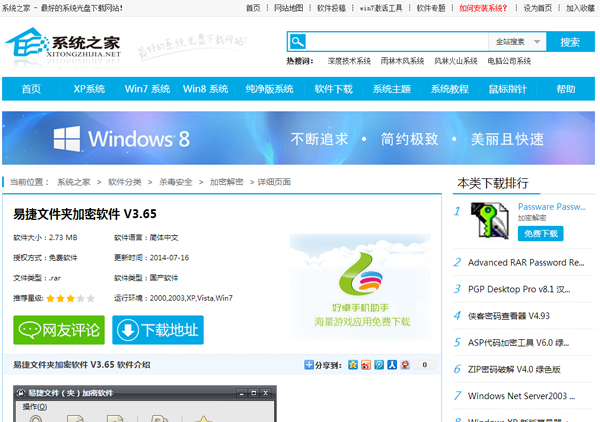Open the 纯净版系统 nav tab
The width and height of the screenshot is (600, 422).
tap(269, 89)
